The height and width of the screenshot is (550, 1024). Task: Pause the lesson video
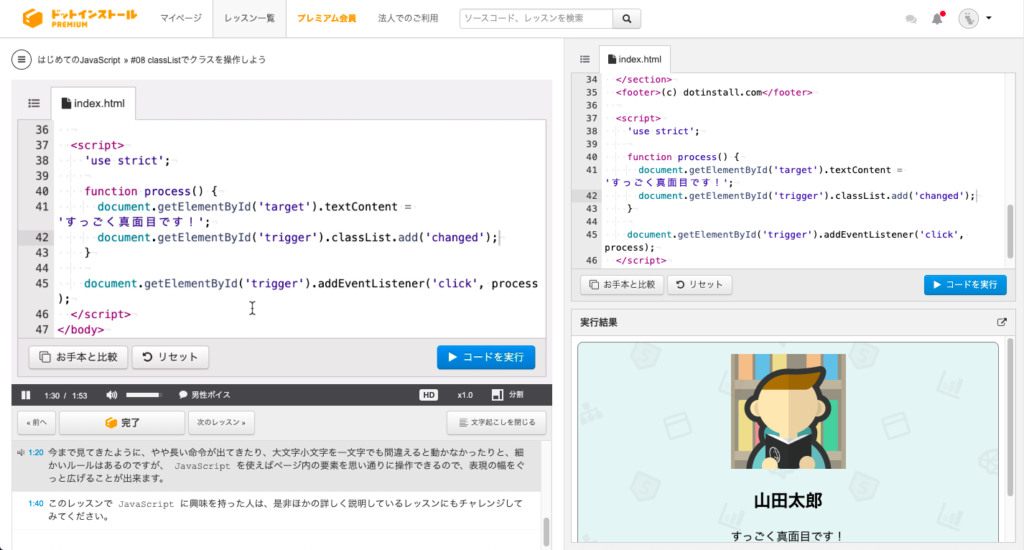(26, 395)
